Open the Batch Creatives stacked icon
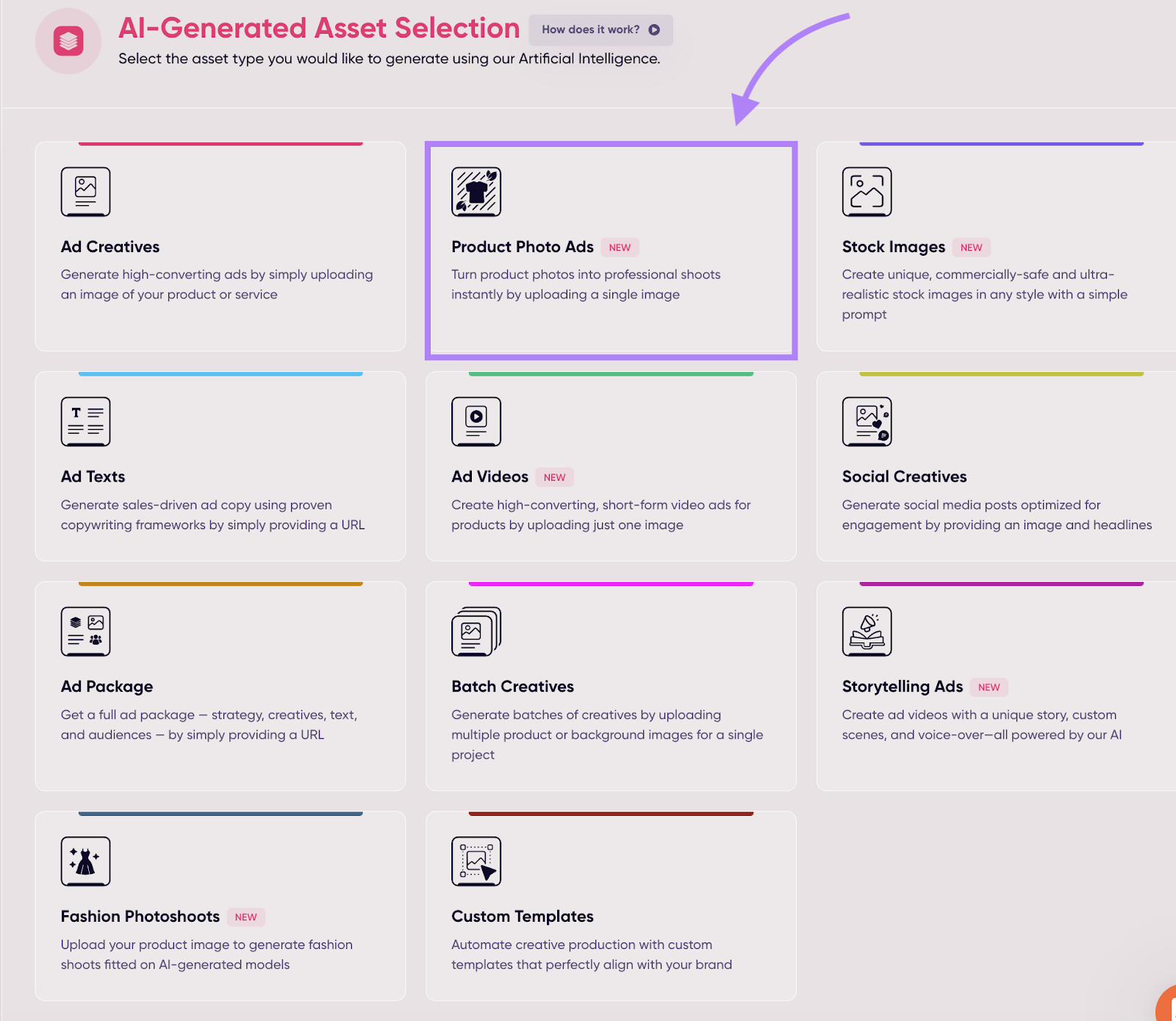The height and width of the screenshot is (1021, 1176). click(x=476, y=631)
